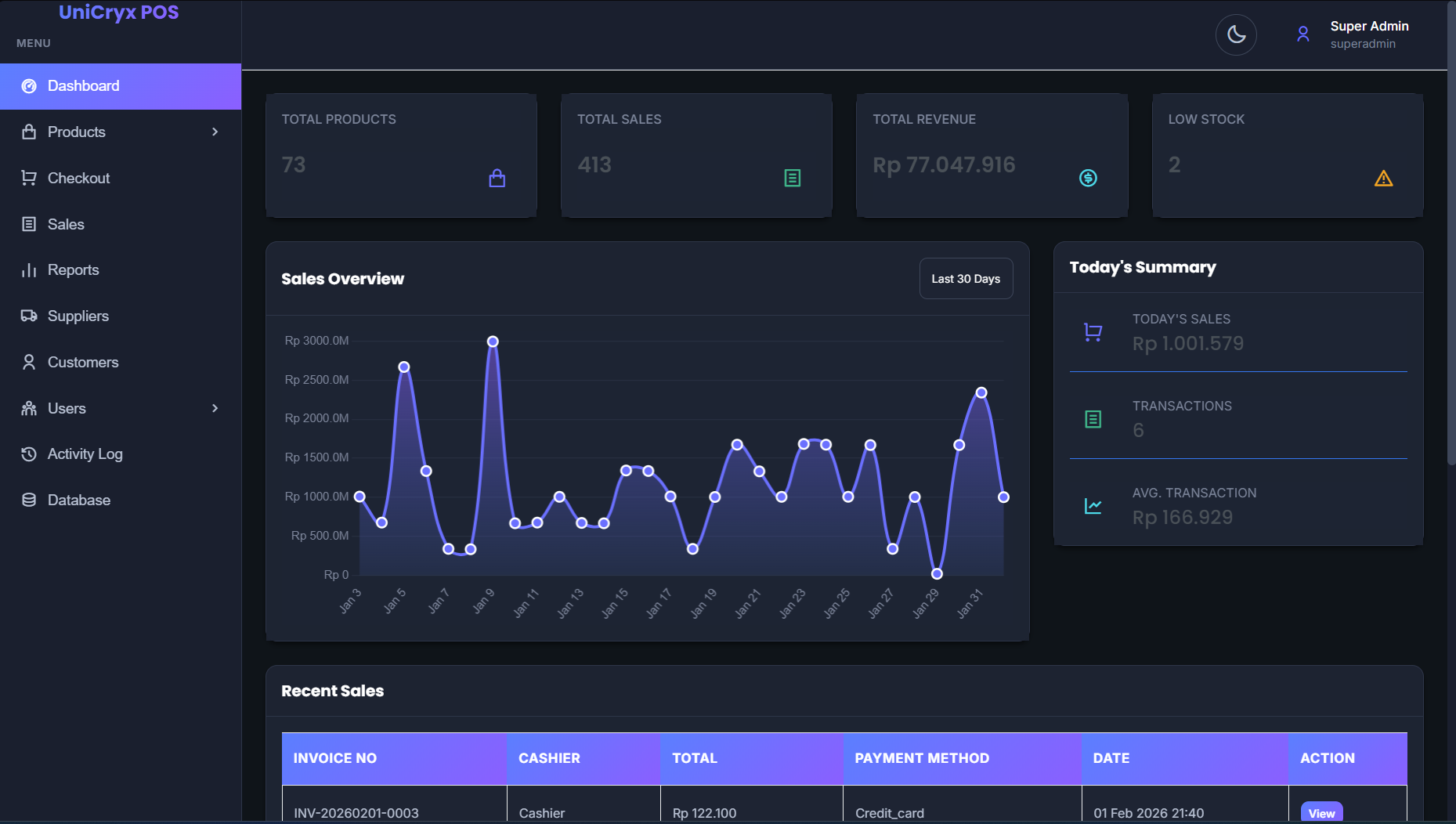Click the View button for INV-20260201-0003
Screen dimensions: 1456x824
[x=1321, y=813]
